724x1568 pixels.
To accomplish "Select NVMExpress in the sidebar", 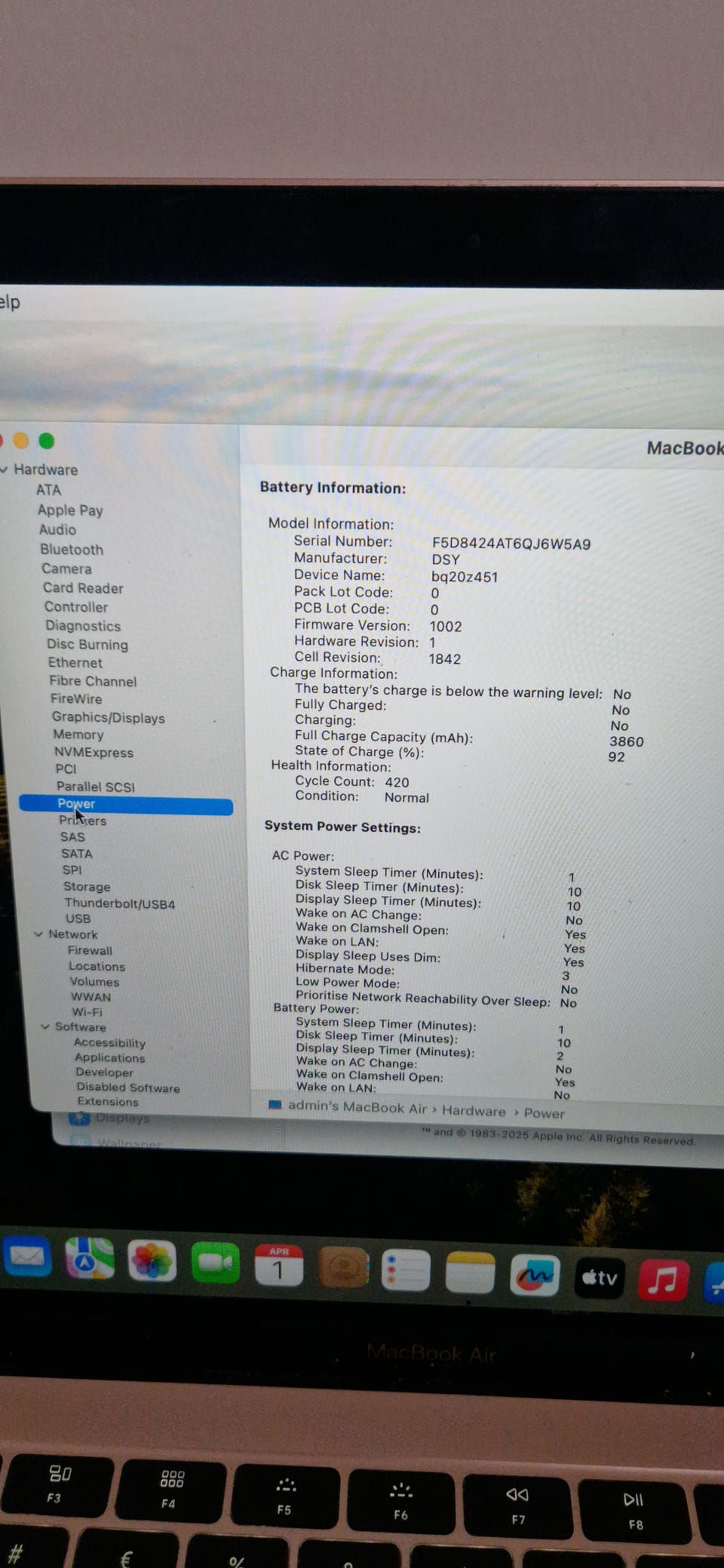I will point(94,752).
